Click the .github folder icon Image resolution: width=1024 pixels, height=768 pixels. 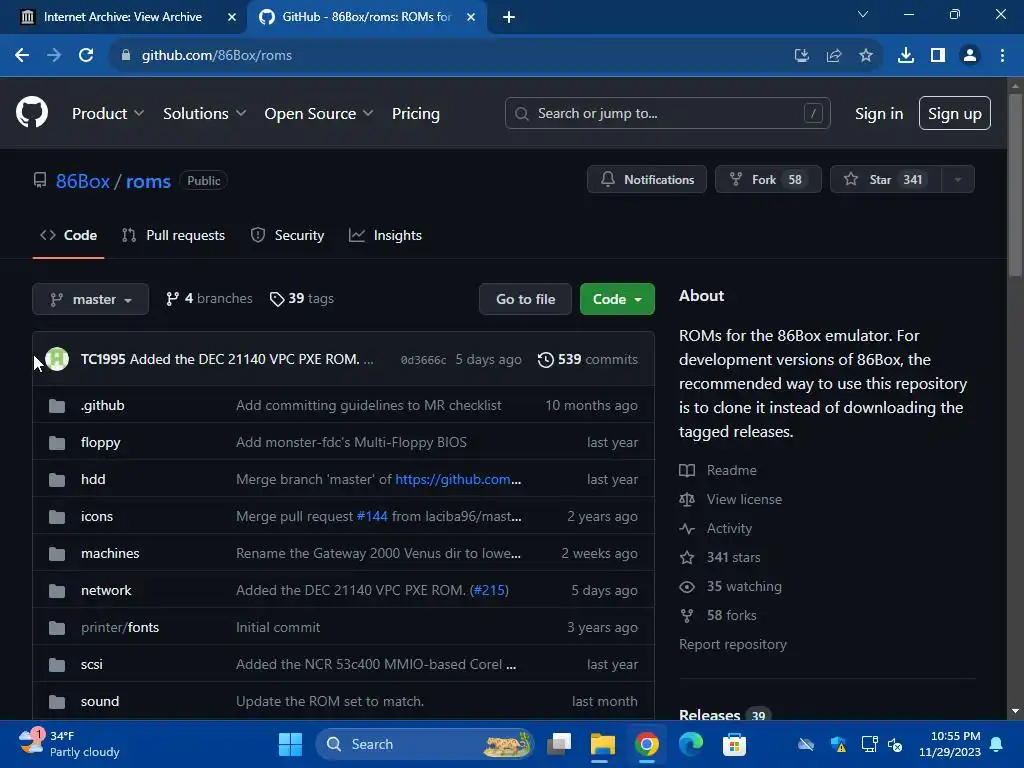tap(57, 406)
